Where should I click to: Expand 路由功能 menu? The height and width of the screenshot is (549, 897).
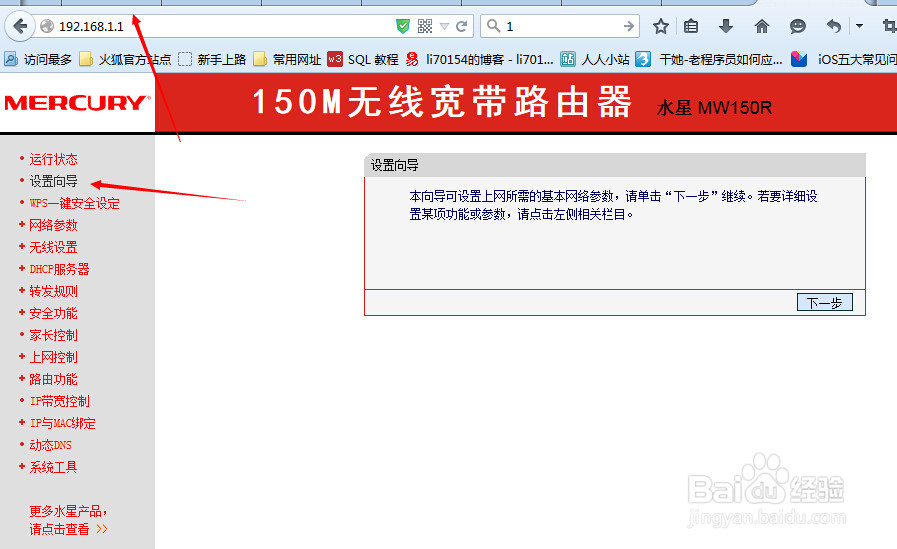click(x=53, y=379)
